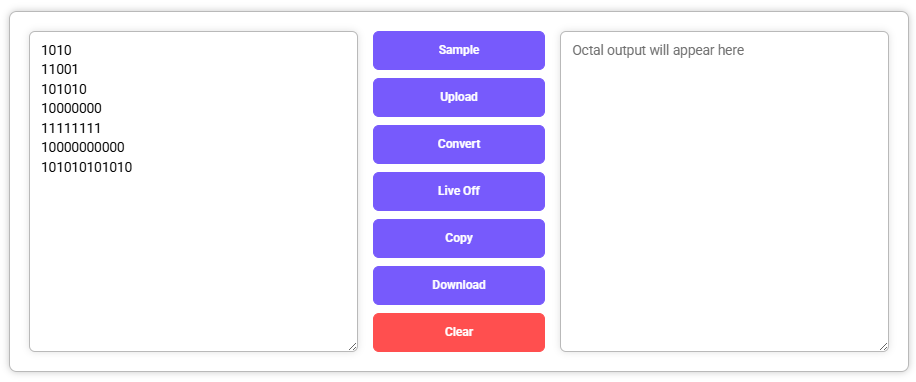Place the cursor on the line 11111111
Image resolution: width=916 pixels, height=382 pixels.
pyautogui.click(x=71, y=128)
